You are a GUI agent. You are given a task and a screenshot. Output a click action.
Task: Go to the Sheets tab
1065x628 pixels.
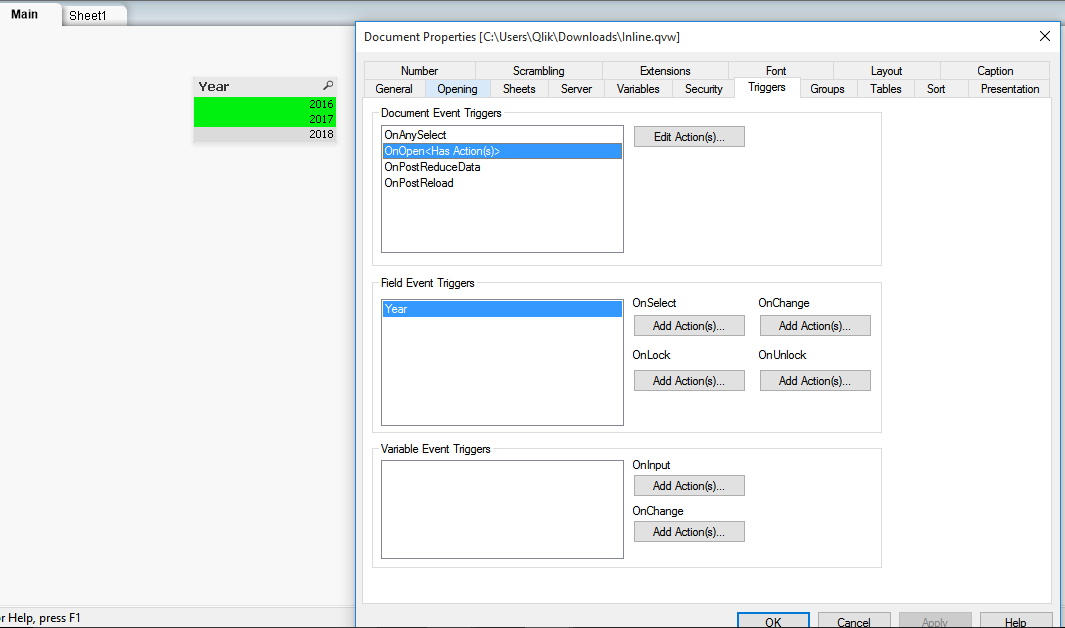click(x=519, y=89)
